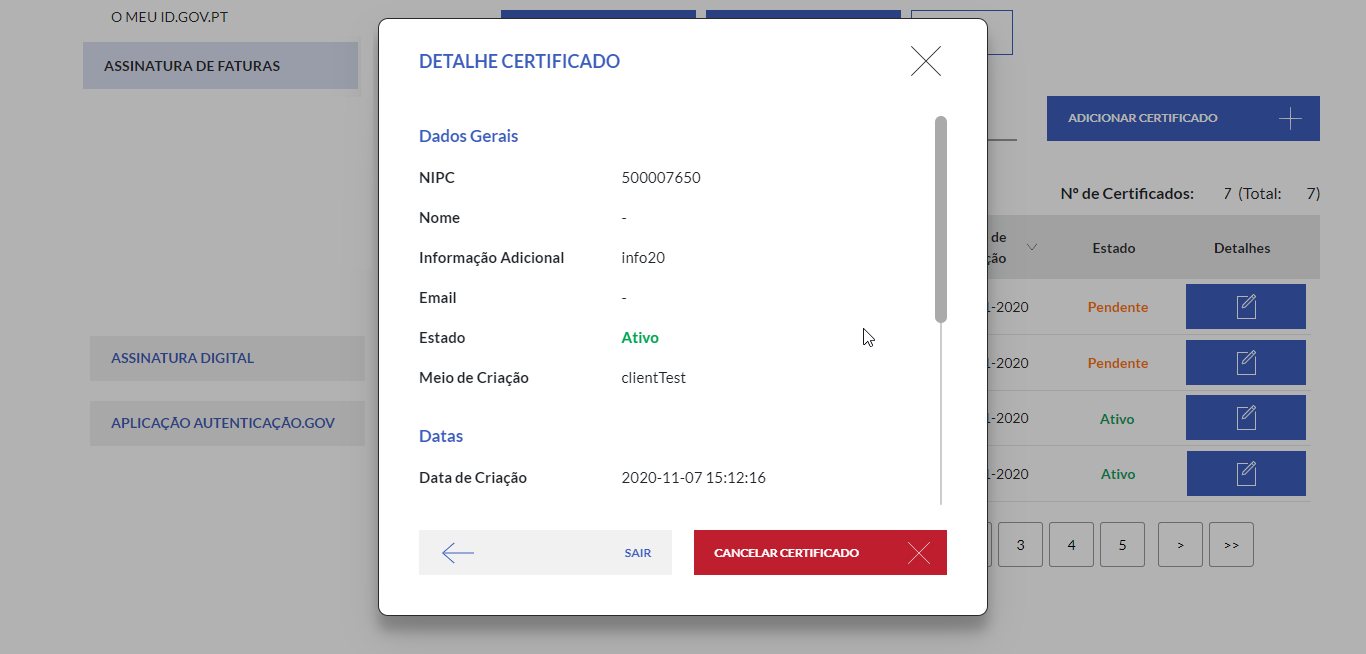Jump to last page with ">>" button
This screenshot has width=1366, height=654.
point(1231,545)
